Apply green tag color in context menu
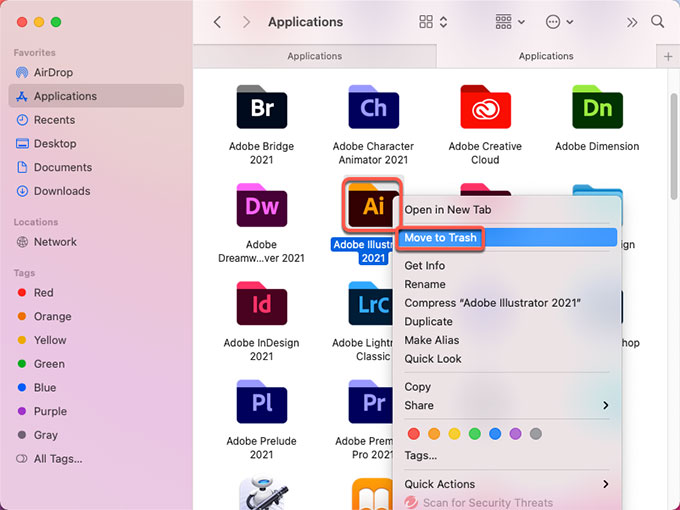 475,434
